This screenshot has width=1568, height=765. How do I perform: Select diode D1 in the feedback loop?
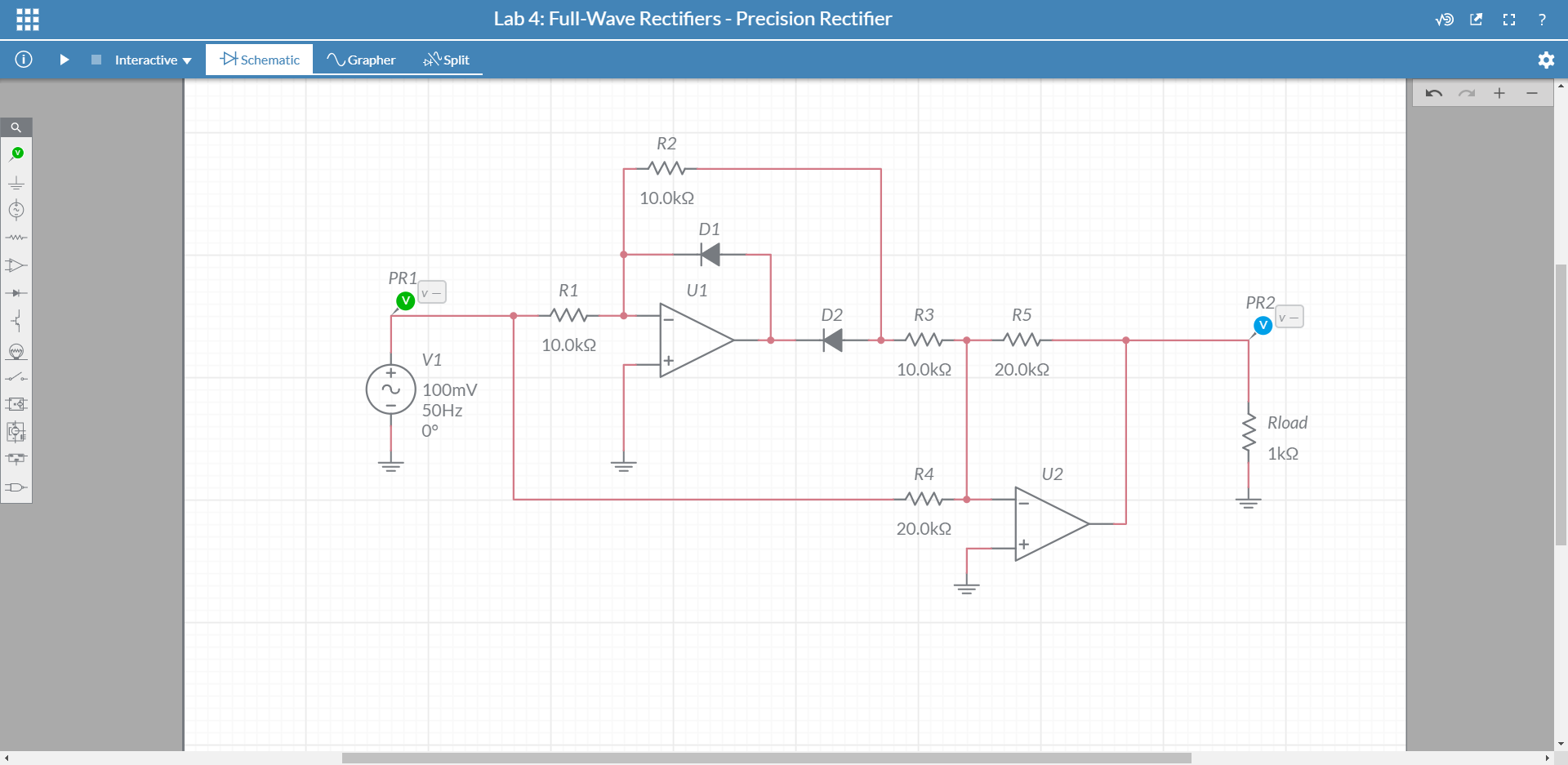710,255
